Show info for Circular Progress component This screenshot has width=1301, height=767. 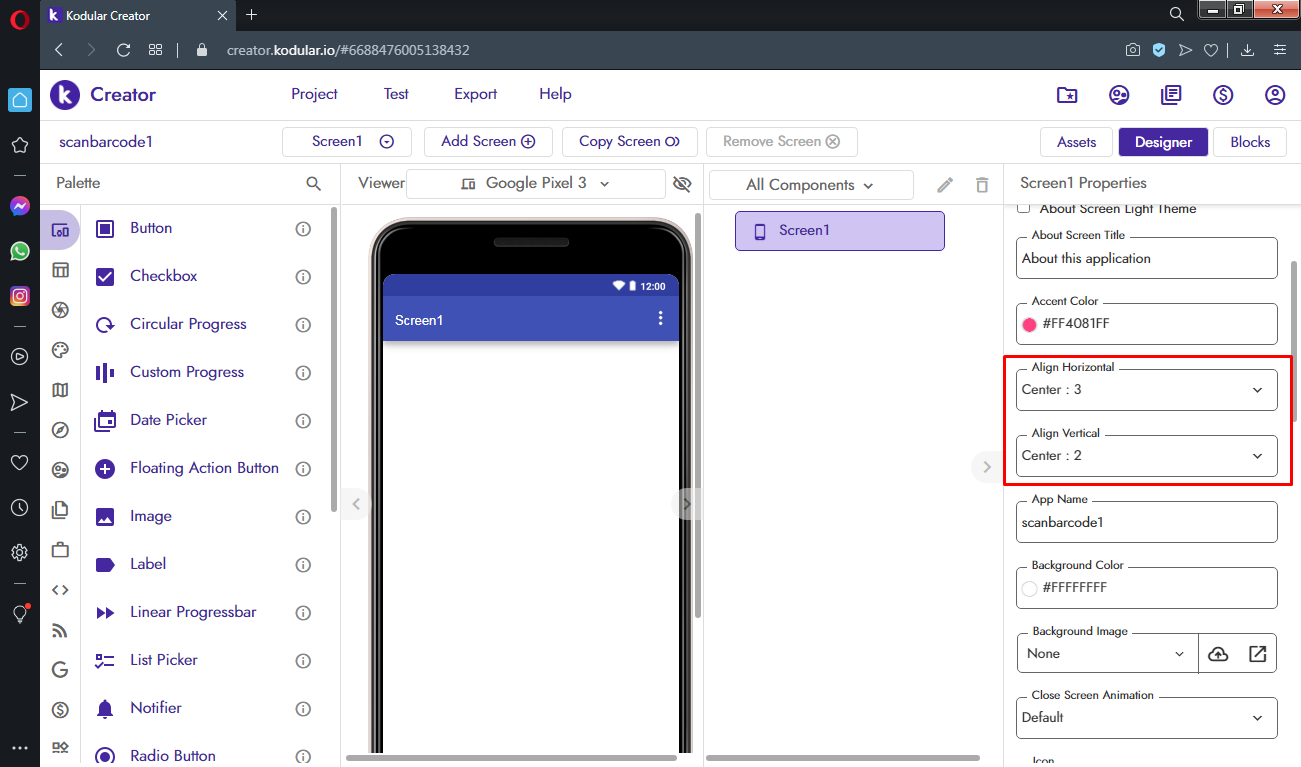click(303, 325)
